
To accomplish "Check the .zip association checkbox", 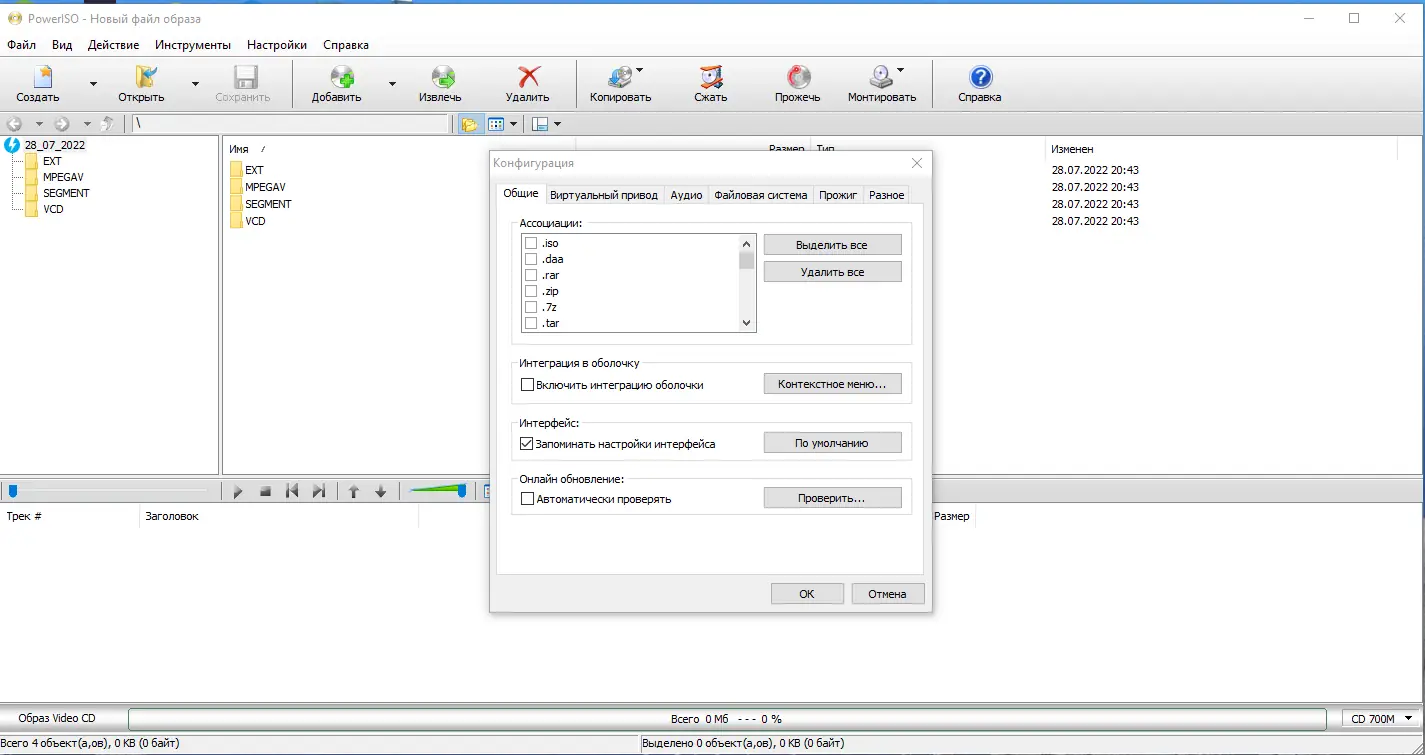I will click(531, 291).
